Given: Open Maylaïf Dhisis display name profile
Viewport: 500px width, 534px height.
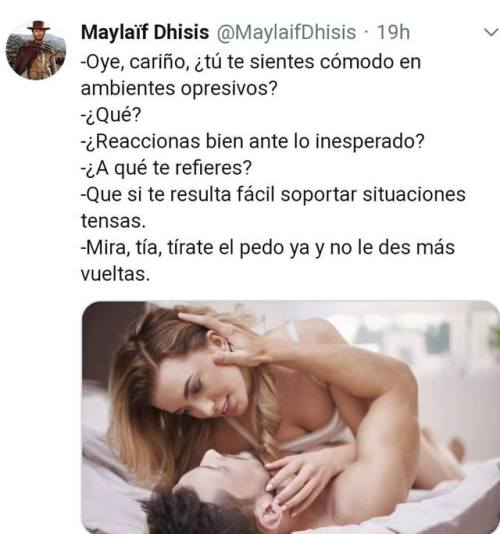Looking at the screenshot, I should pyautogui.click(x=145, y=33).
